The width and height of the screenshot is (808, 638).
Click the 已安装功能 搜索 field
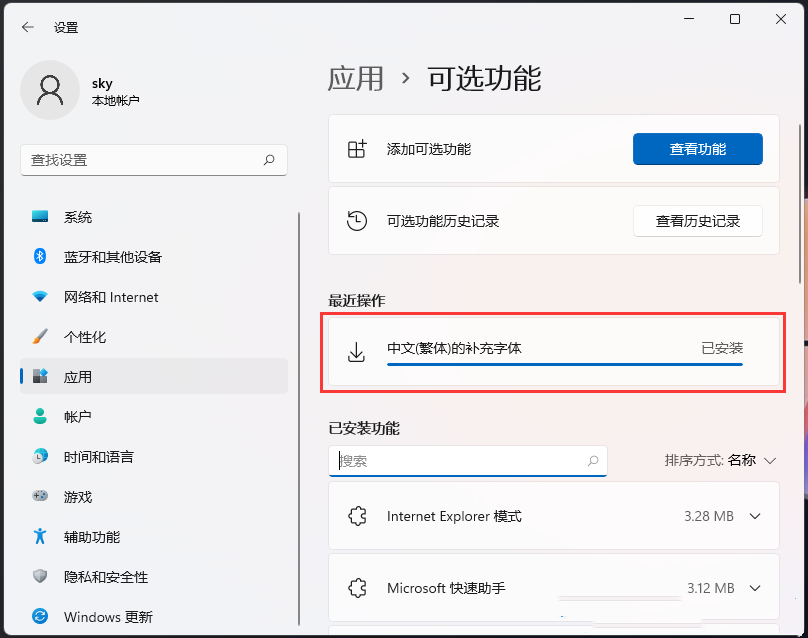(x=467, y=461)
